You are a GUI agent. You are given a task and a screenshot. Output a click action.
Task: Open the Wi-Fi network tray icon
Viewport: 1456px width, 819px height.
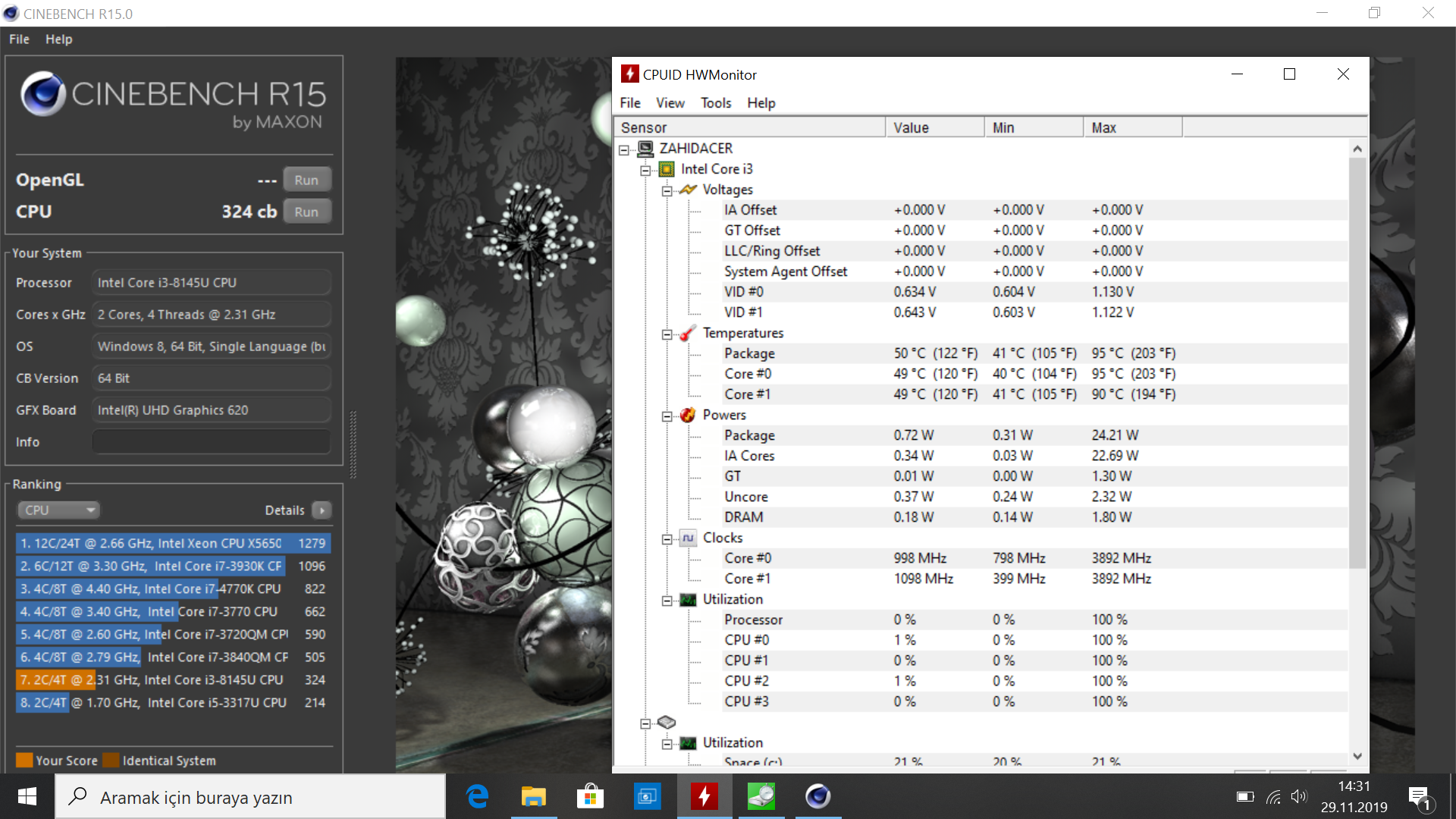click(x=1274, y=797)
